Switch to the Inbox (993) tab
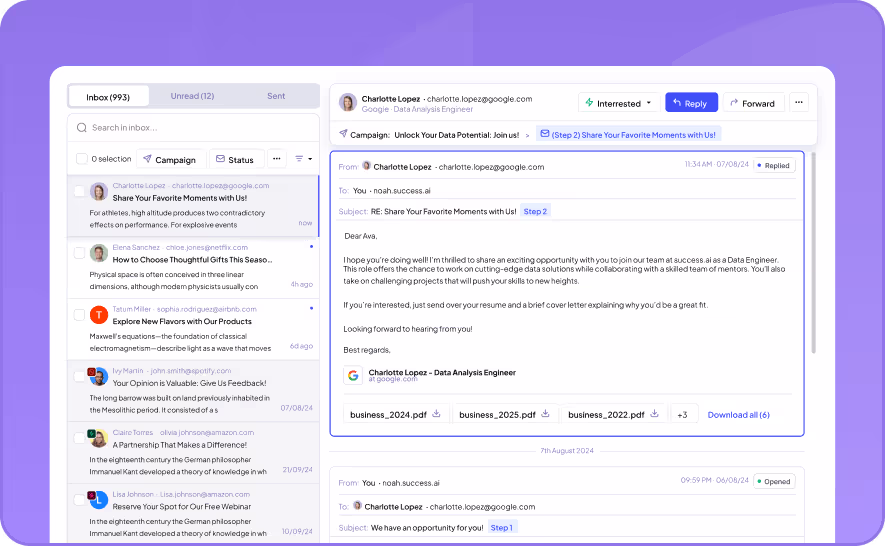Viewport: 885px width, 546px height. point(108,97)
